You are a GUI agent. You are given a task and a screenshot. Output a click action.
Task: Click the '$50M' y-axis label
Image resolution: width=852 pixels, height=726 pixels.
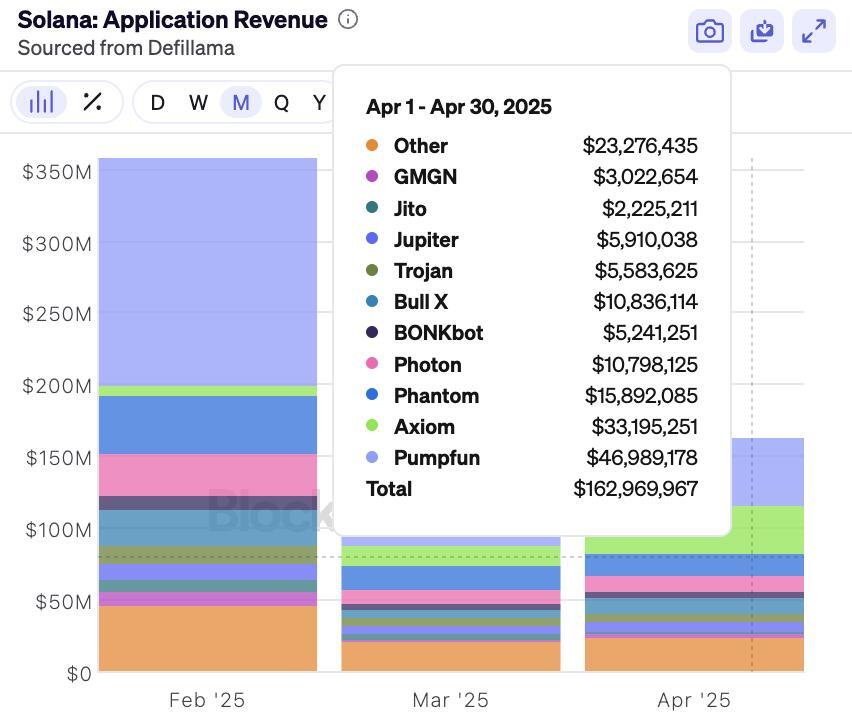(64, 602)
